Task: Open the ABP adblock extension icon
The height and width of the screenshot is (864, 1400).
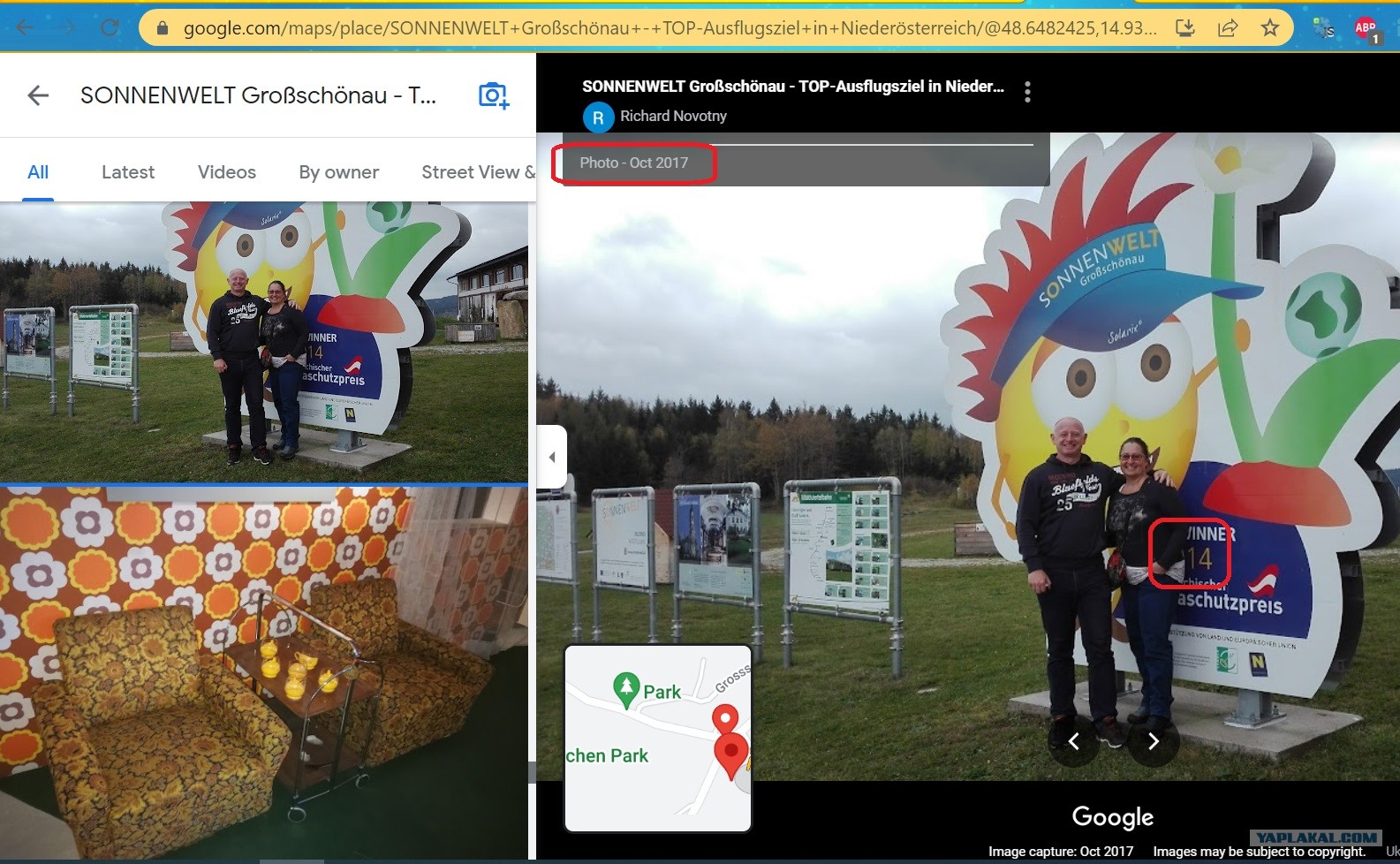Action: pos(1366,29)
